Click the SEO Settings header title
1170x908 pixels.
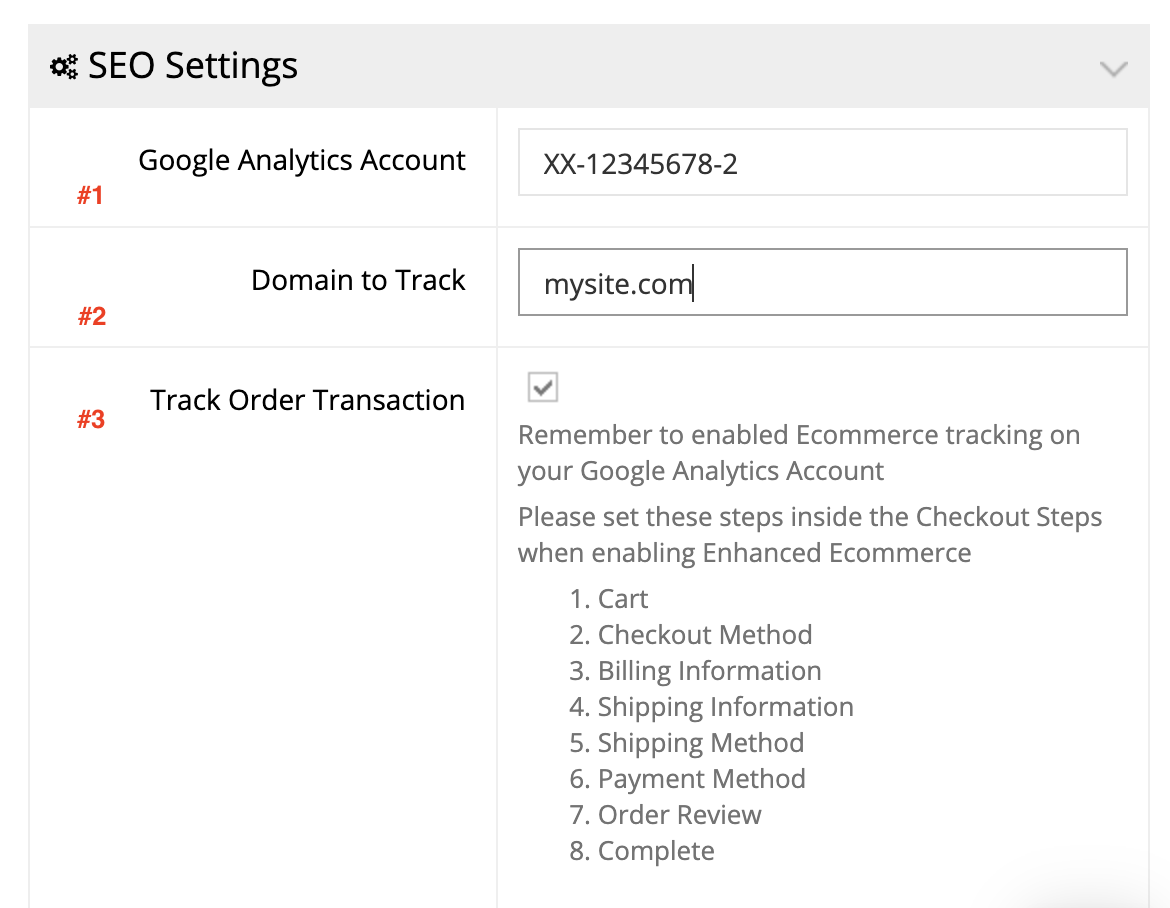[x=193, y=65]
